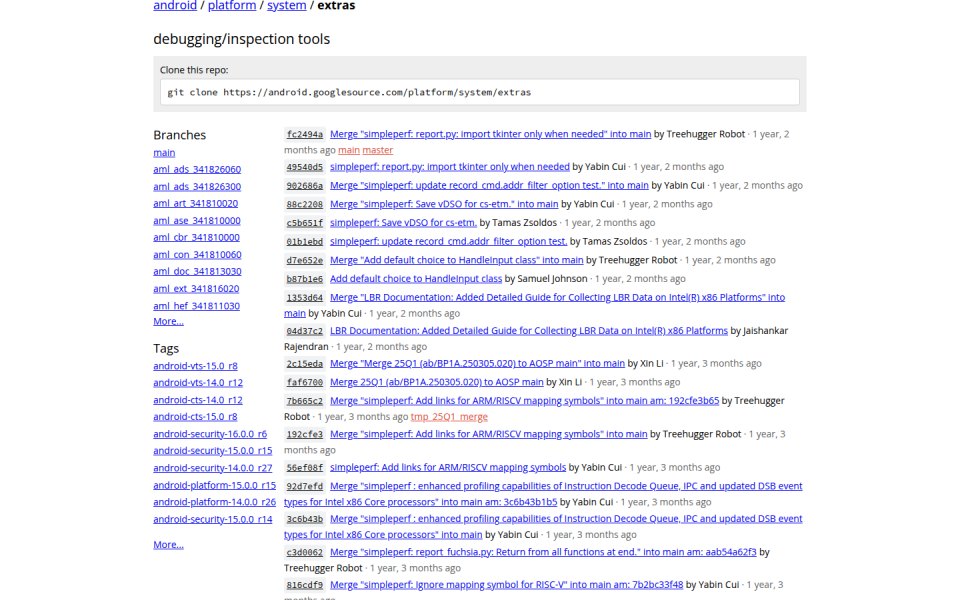Open commit hash d7e652e
The width and height of the screenshot is (960, 600).
tap(304, 260)
